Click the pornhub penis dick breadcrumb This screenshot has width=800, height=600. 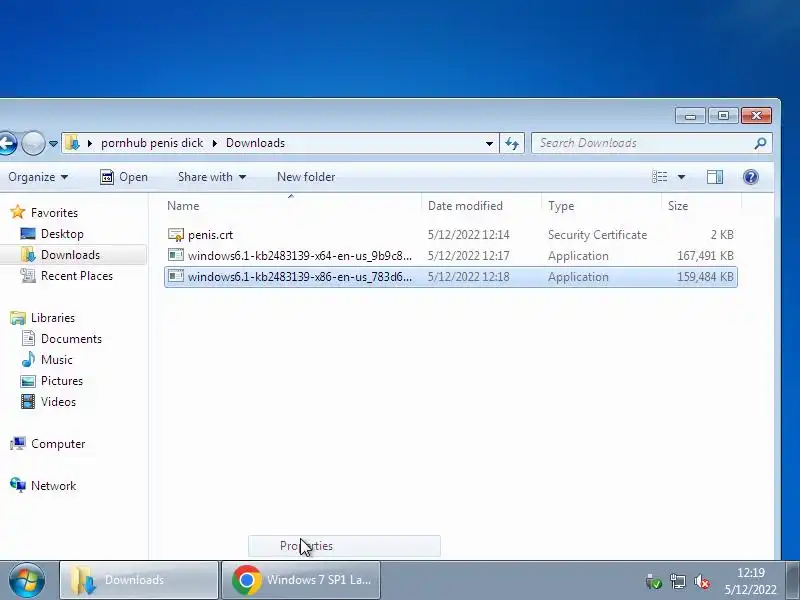[x=152, y=143]
